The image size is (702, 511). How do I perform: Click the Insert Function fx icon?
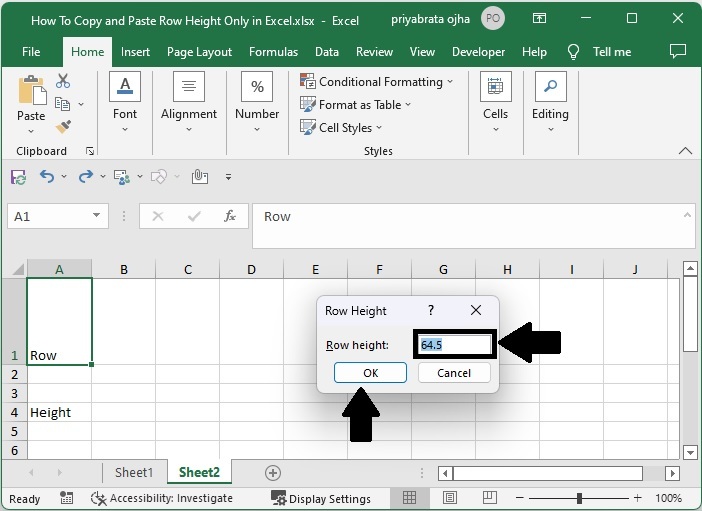[x=230, y=216]
